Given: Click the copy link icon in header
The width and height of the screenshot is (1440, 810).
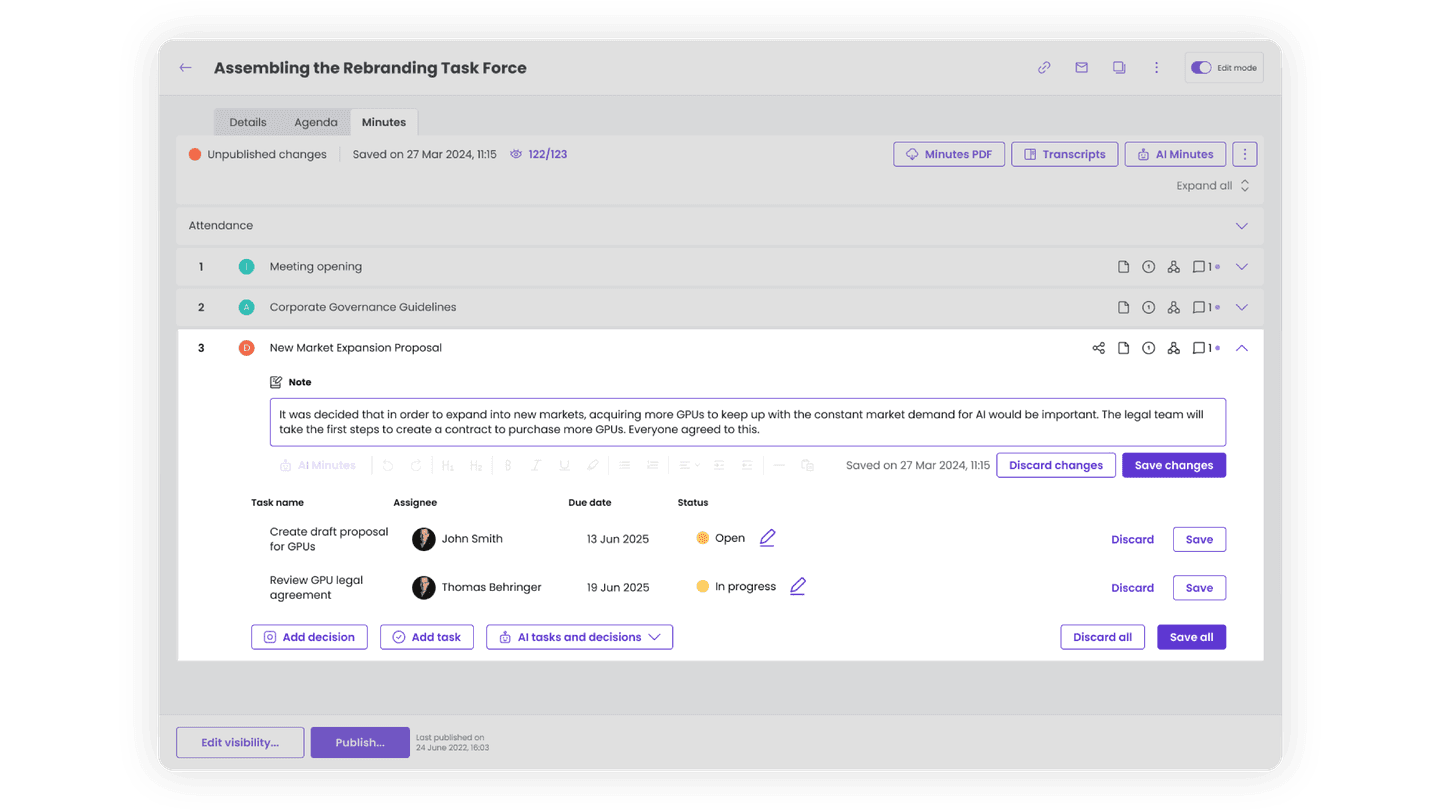Looking at the screenshot, I should 1044,68.
